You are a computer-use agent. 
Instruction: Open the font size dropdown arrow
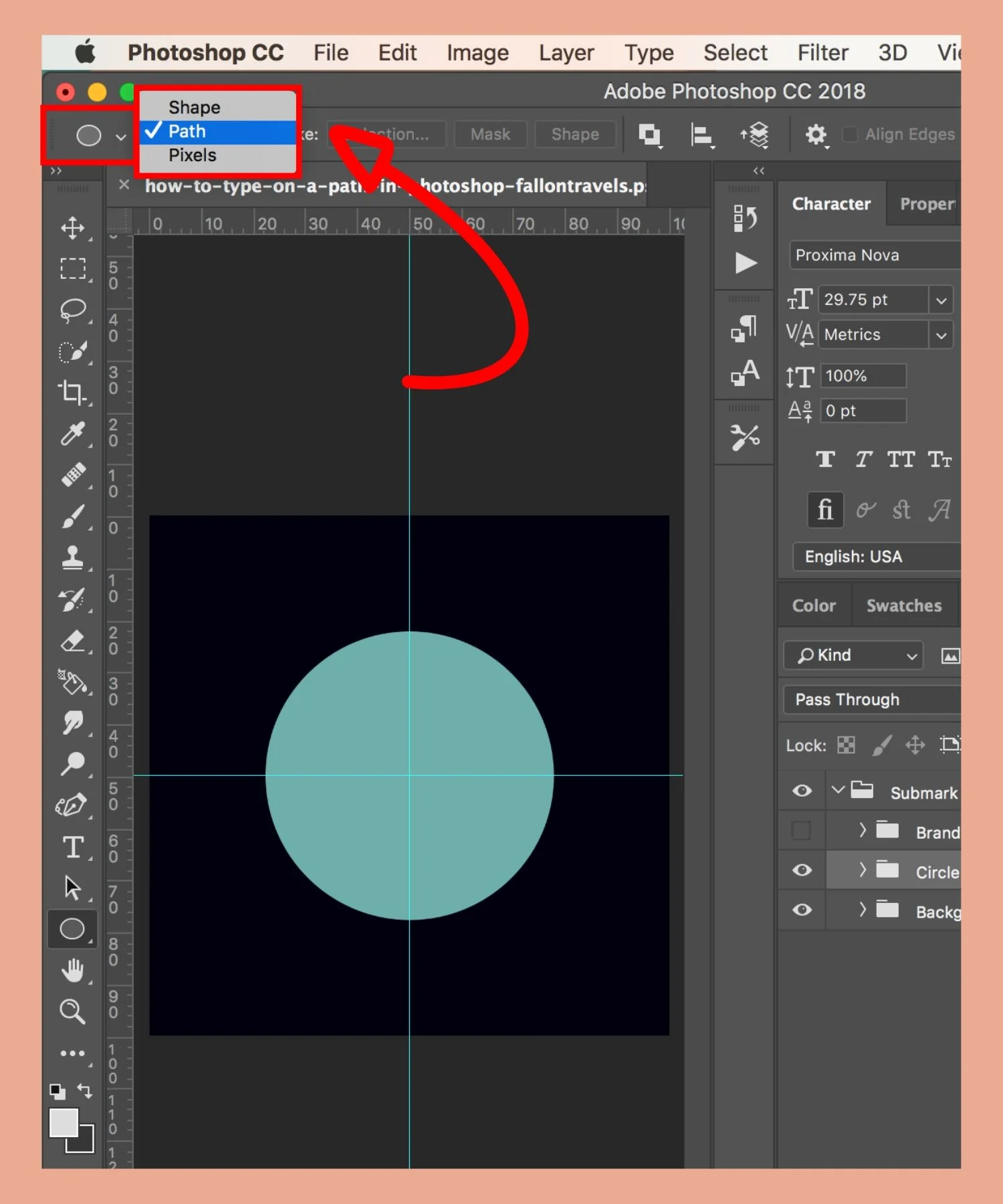coord(941,300)
